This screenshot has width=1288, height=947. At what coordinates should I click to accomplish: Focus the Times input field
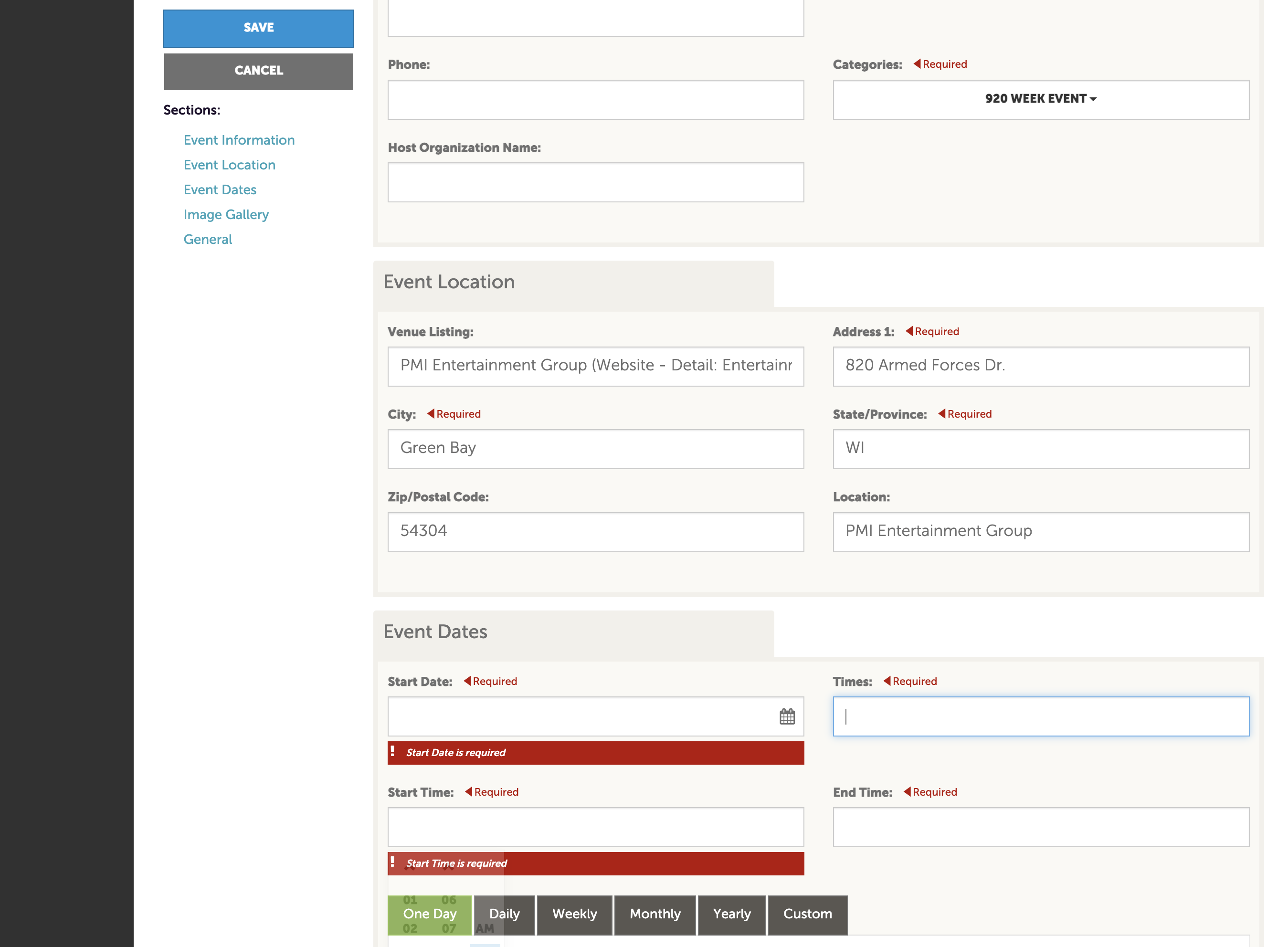coord(1040,716)
